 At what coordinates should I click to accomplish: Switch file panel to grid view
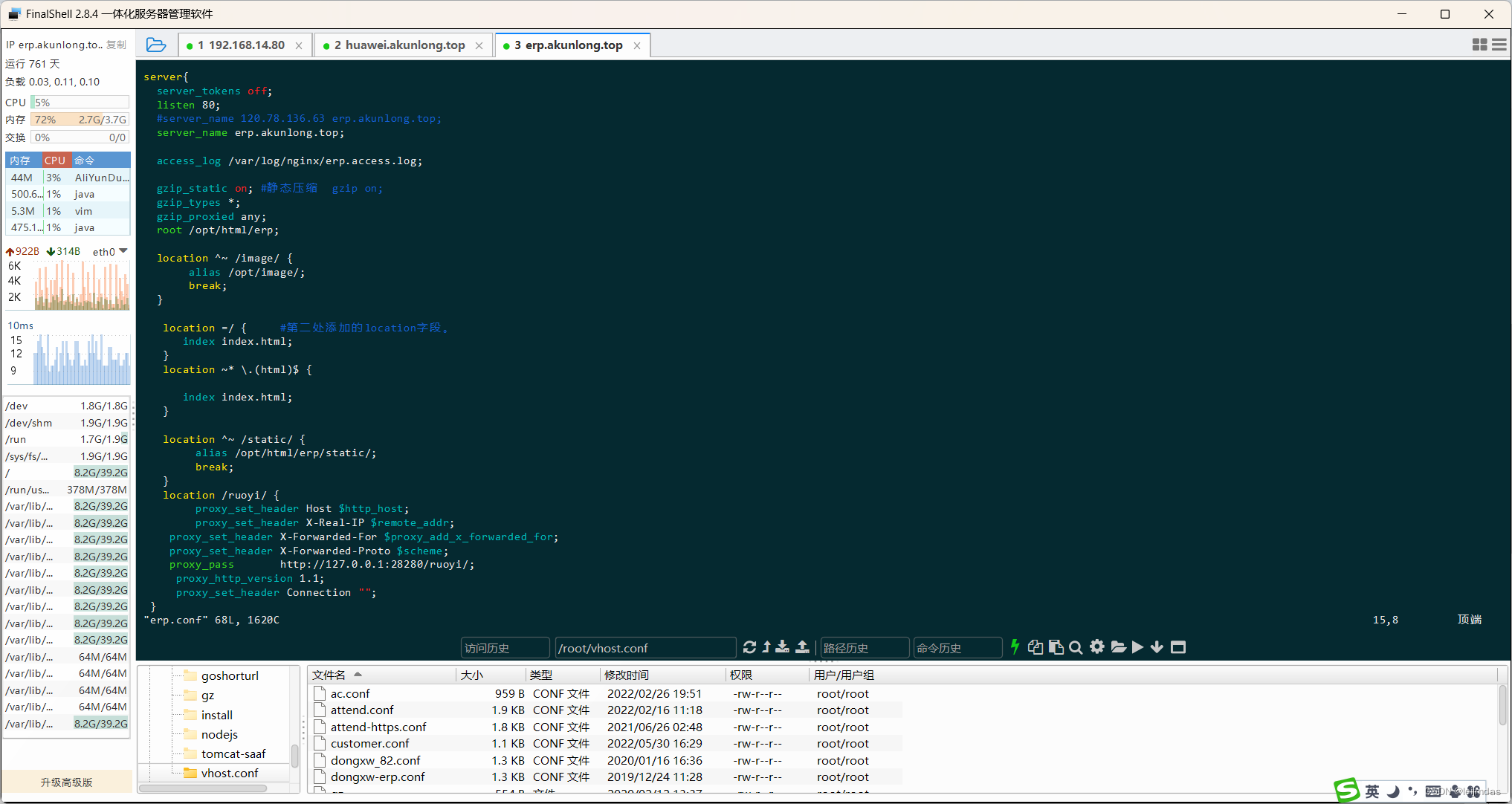(1479, 45)
